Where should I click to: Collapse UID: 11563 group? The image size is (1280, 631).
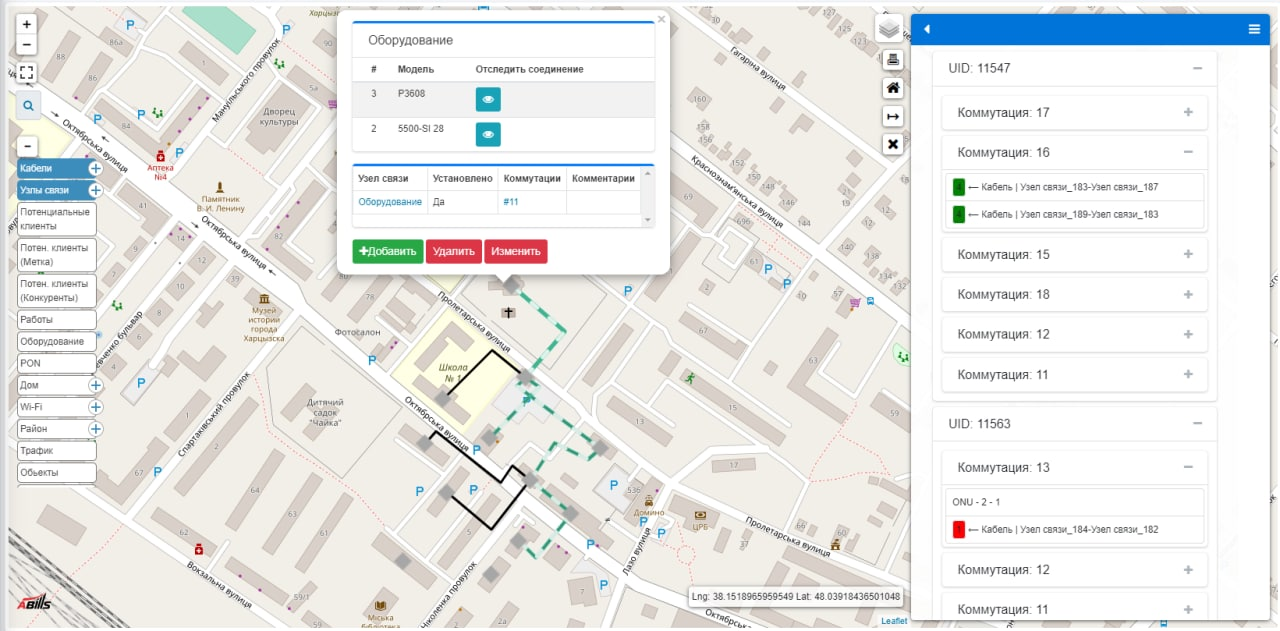pos(1197,423)
